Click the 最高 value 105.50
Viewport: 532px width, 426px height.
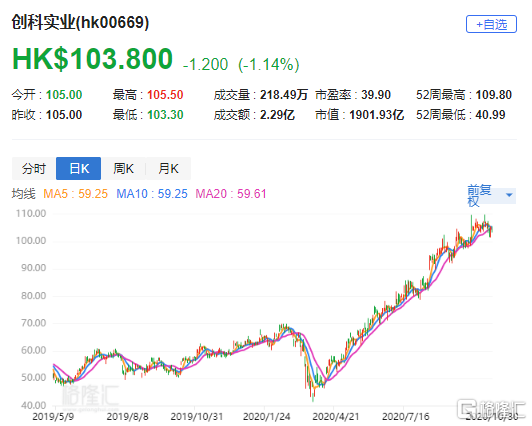(165, 95)
